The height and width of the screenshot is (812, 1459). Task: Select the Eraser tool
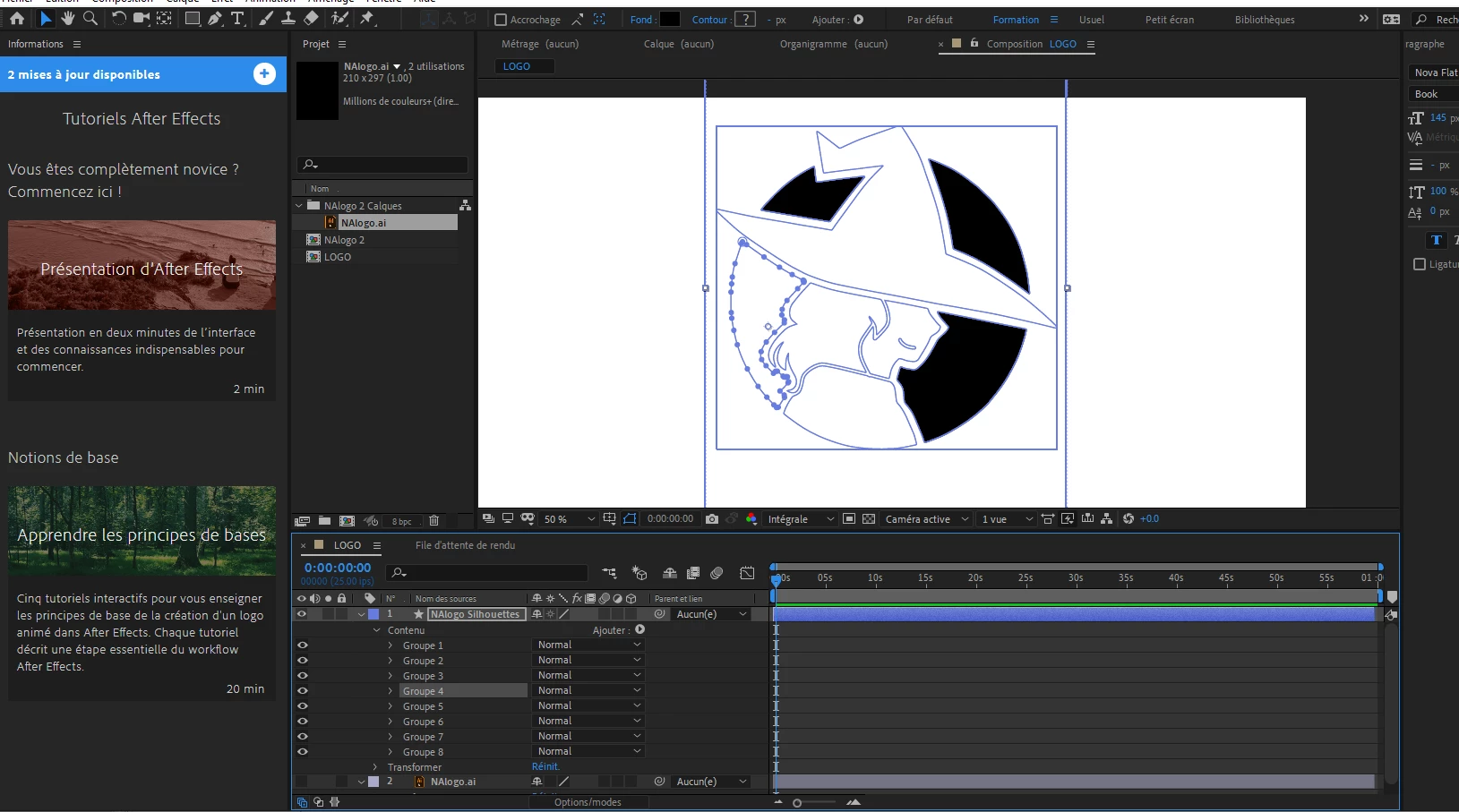[x=311, y=19]
